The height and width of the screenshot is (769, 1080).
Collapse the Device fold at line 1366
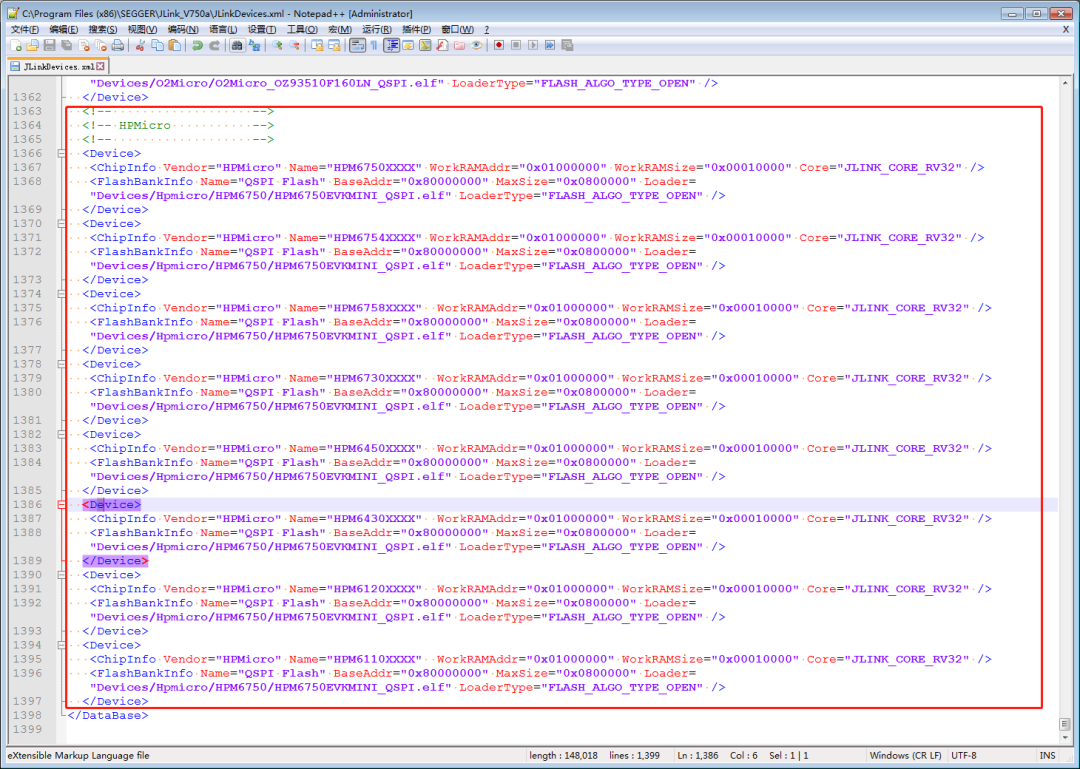(x=62, y=153)
